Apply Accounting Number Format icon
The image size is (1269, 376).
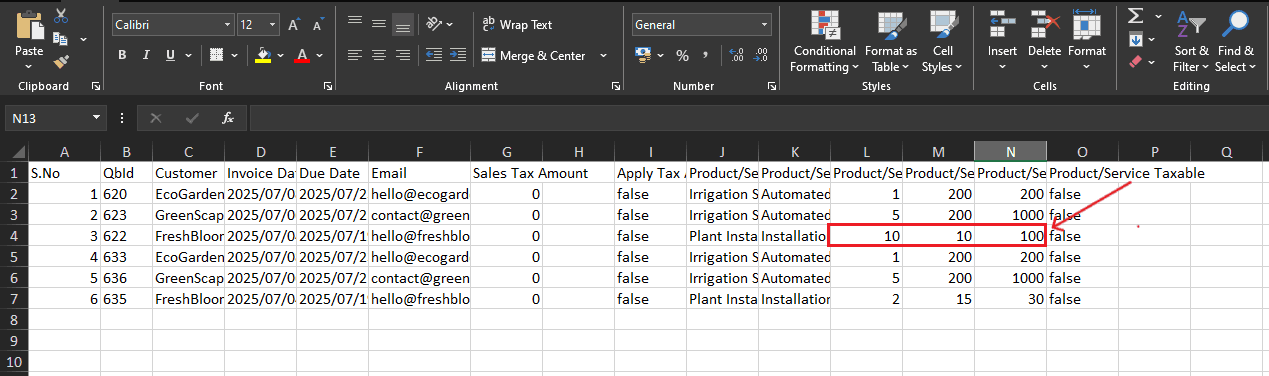click(x=642, y=55)
